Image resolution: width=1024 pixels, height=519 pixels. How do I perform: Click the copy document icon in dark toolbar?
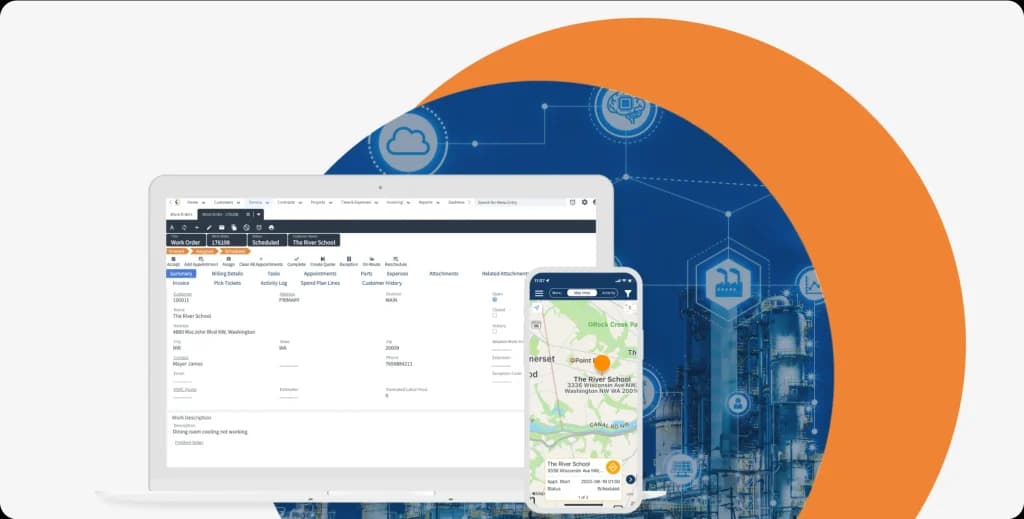pyautogui.click(x=234, y=227)
